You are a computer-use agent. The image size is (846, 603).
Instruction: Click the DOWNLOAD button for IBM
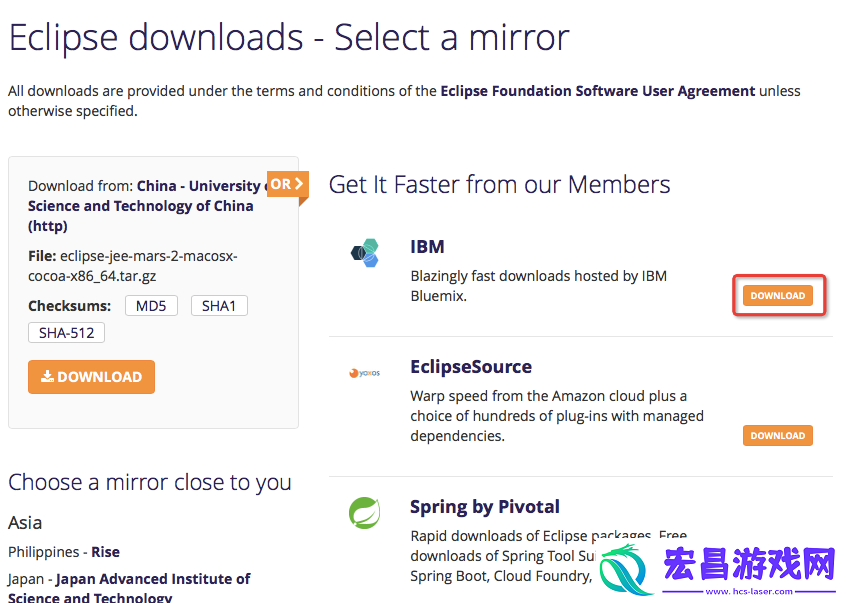[x=777, y=296]
